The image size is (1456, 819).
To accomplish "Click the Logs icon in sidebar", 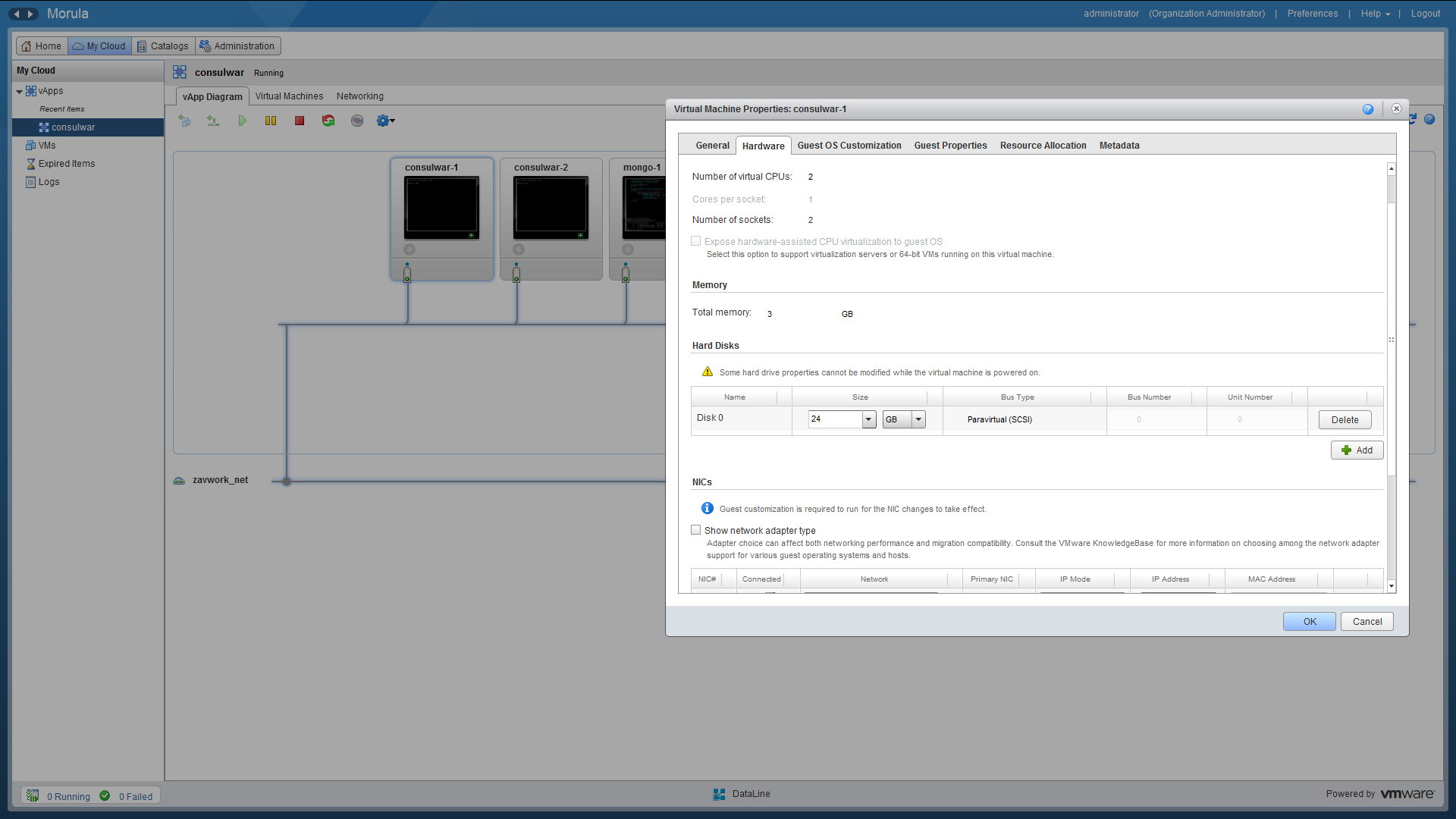I will coord(31,182).
